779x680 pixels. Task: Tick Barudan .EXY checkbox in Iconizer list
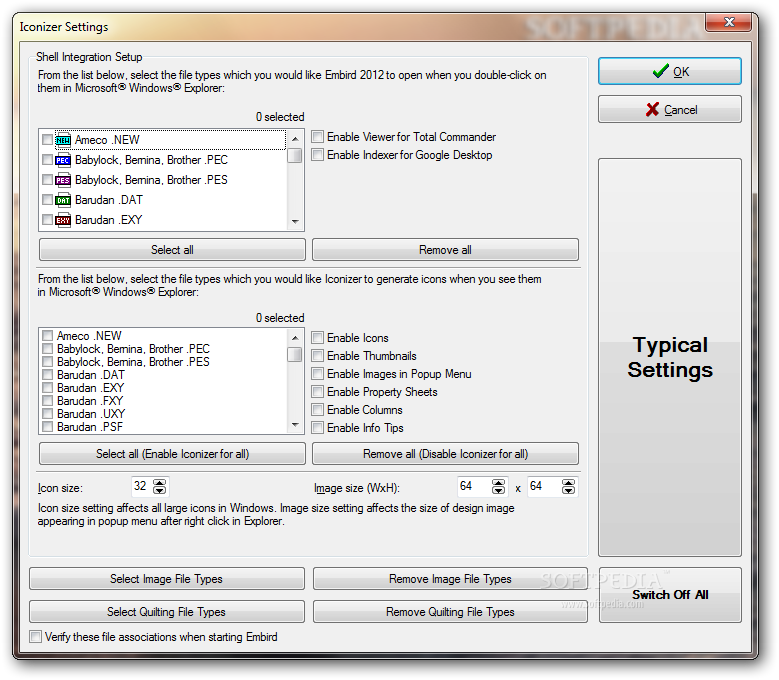48,387
